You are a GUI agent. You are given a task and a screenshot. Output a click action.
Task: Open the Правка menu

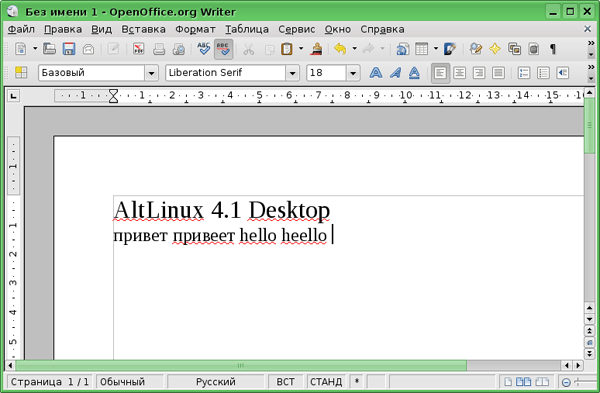pos(63,29)
